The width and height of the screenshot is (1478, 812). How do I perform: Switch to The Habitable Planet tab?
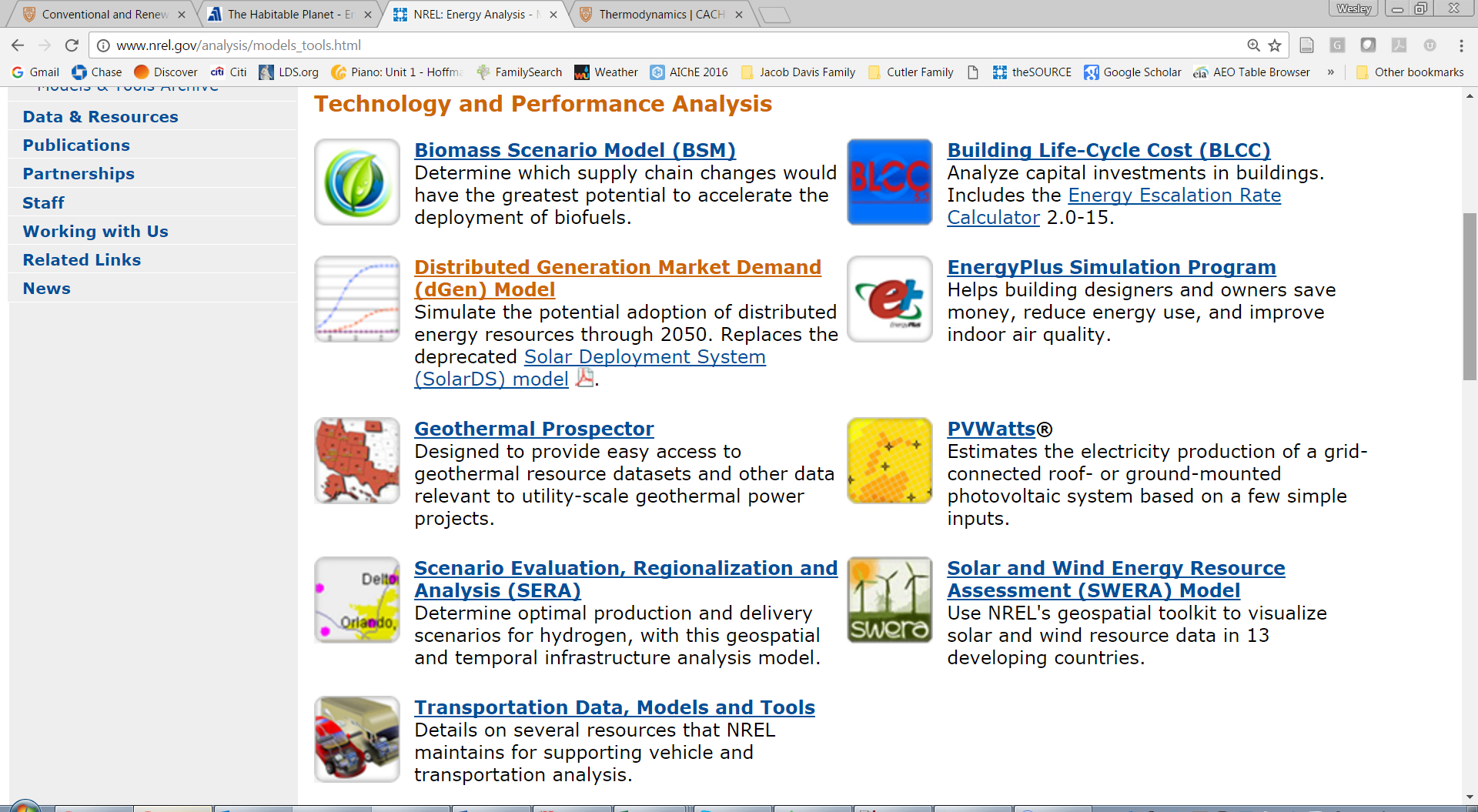coord(289,15)
